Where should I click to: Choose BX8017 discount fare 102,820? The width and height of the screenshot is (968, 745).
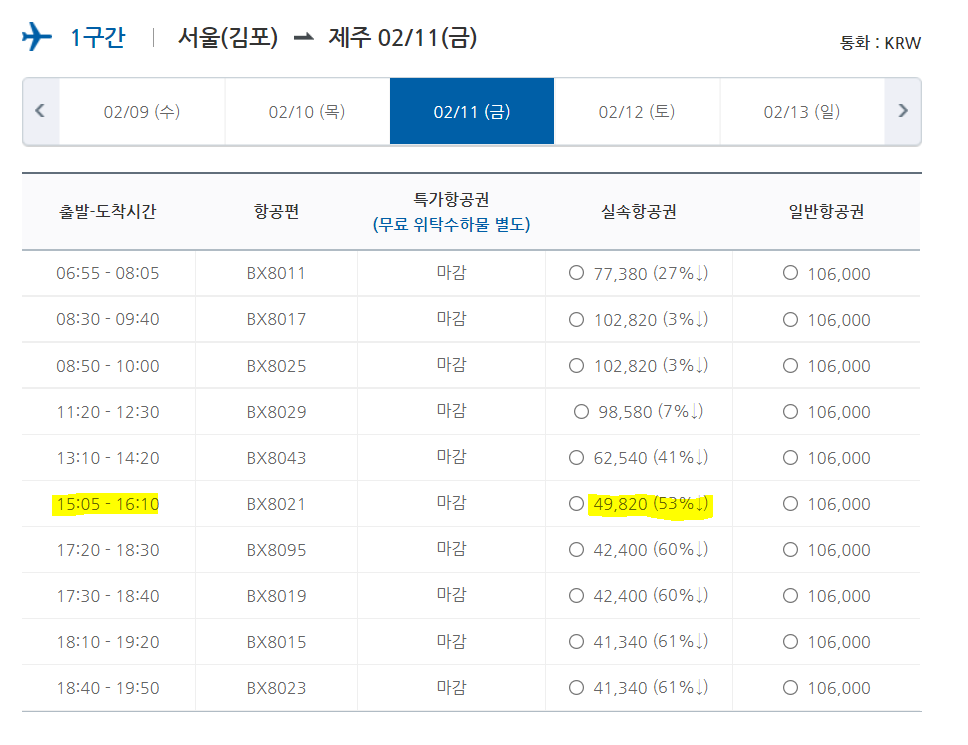coord(576,319)
